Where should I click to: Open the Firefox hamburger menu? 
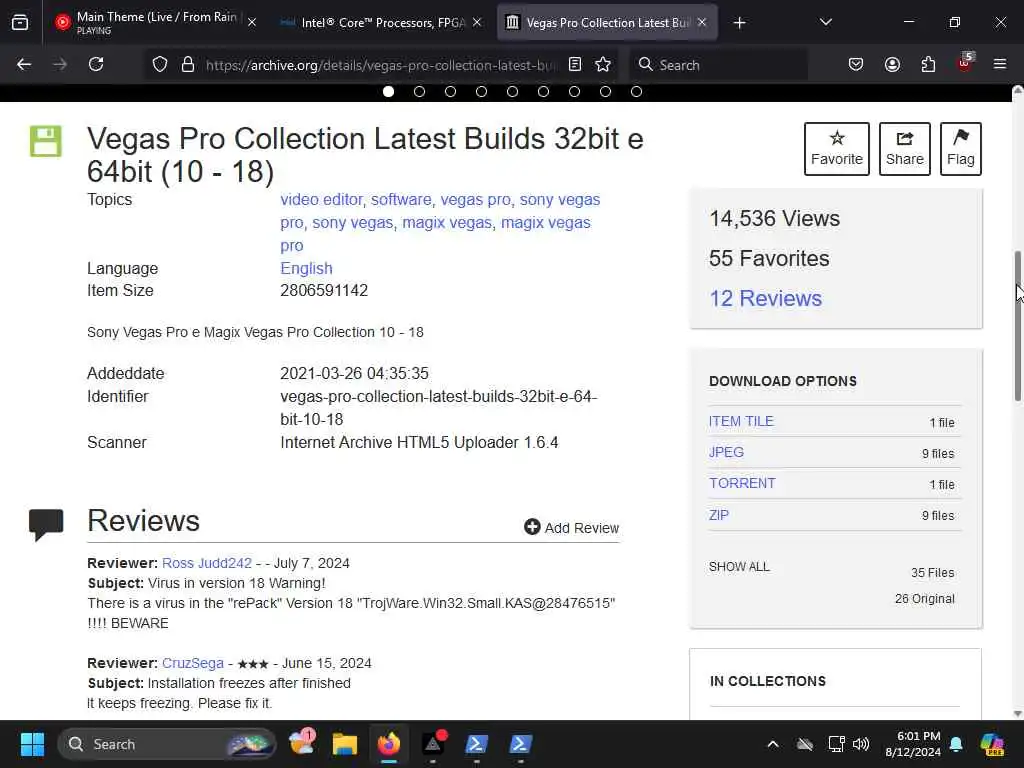[x=1000, y=65]
